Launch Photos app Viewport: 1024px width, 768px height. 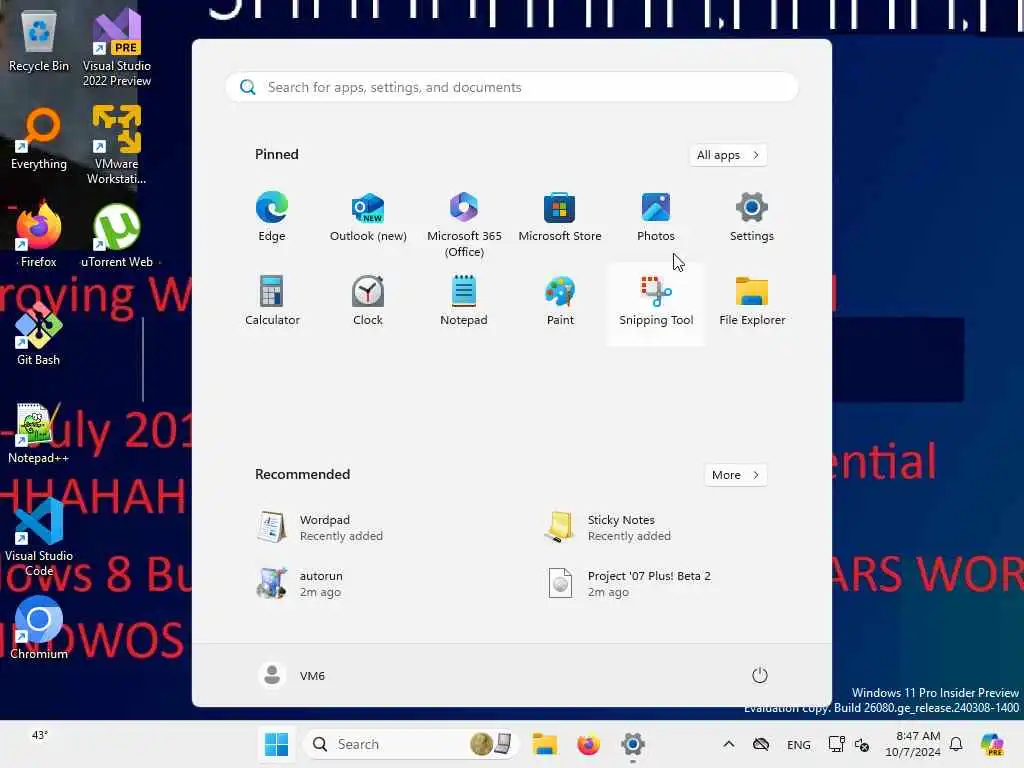[x=656, y=217]
